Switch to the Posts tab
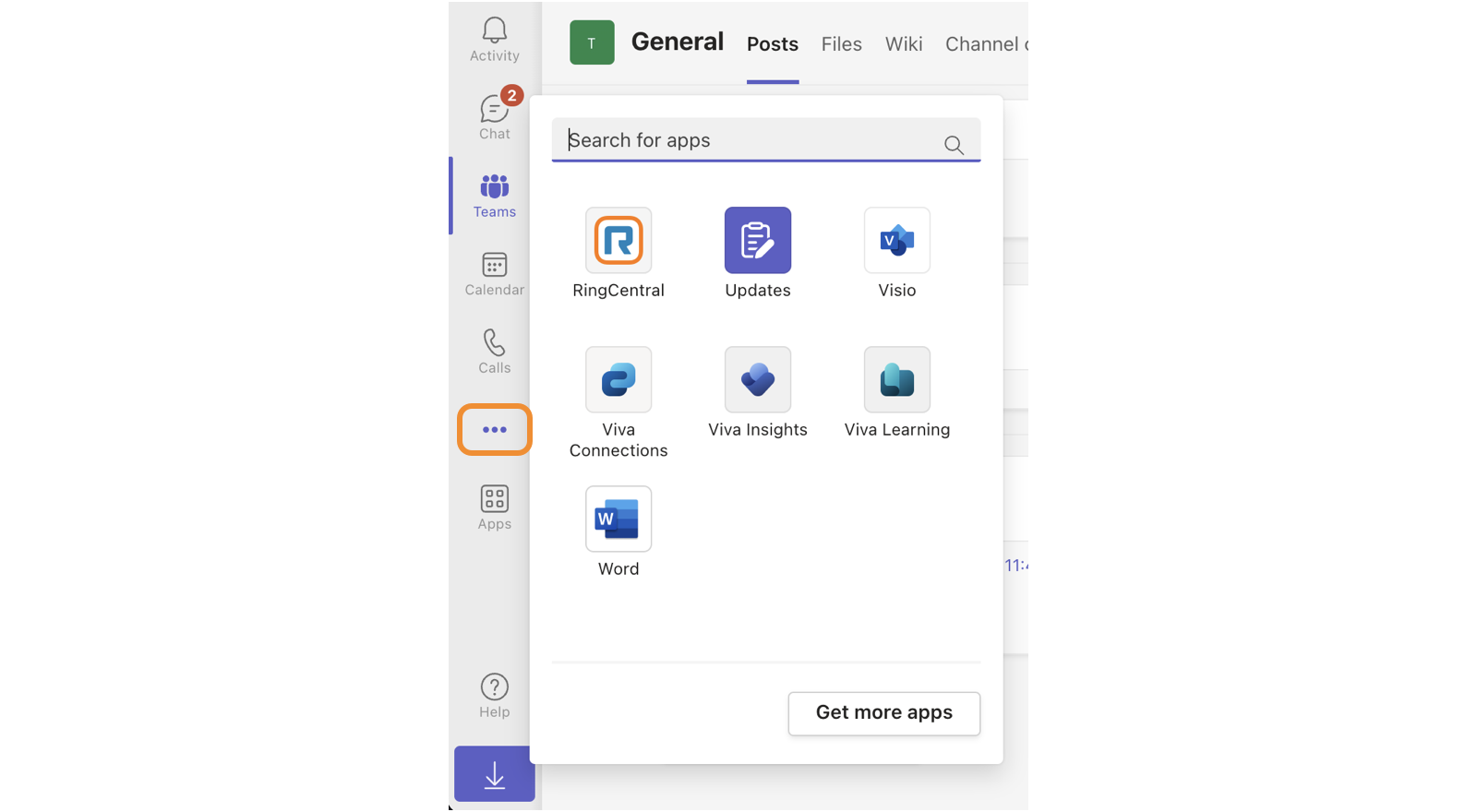 tap(773, 44)
